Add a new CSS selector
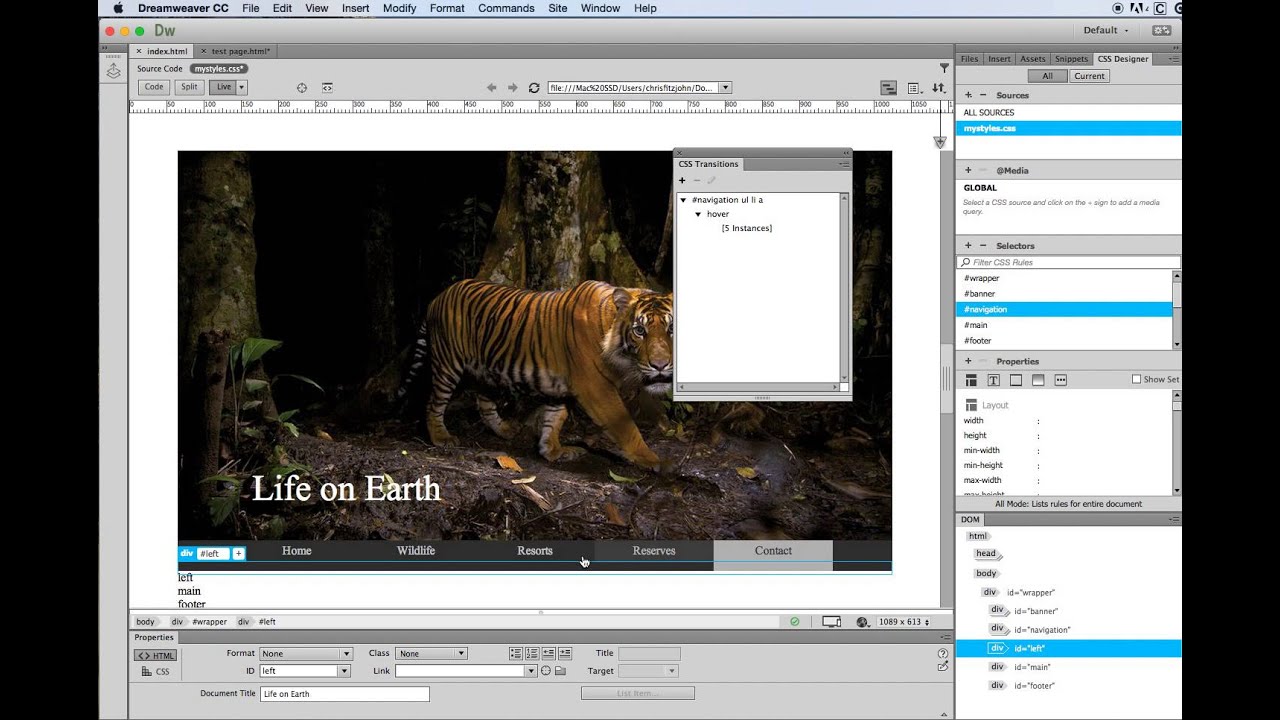This screenshot has height=720, width=1280. pyautogui.click(x=968, y=245)
